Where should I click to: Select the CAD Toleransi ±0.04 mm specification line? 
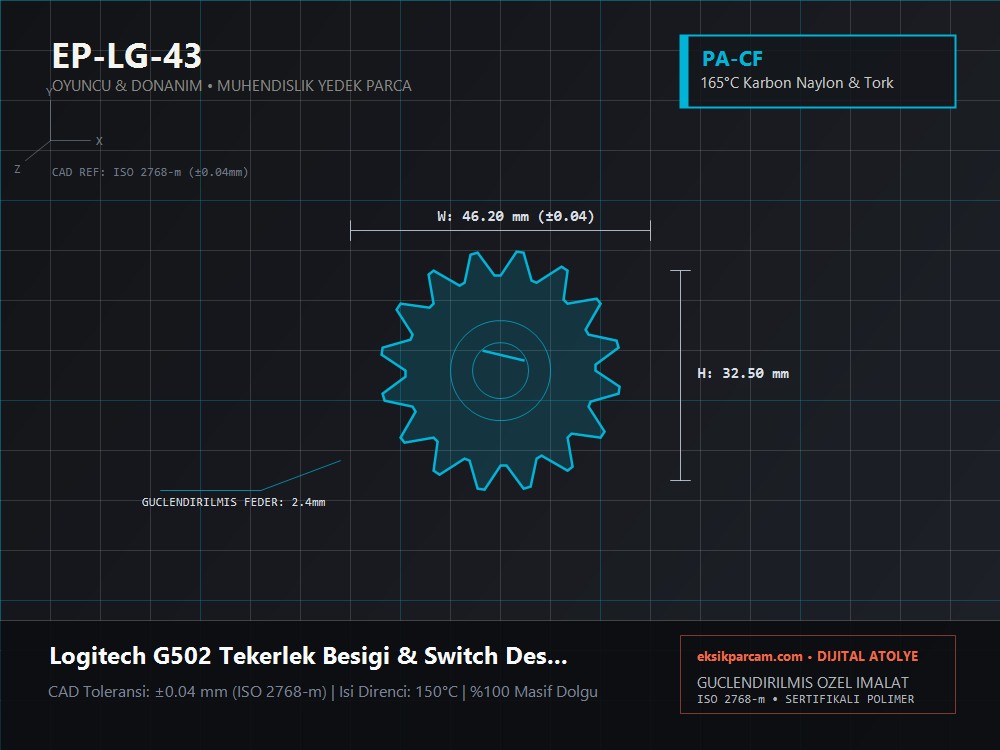point(323,691)
